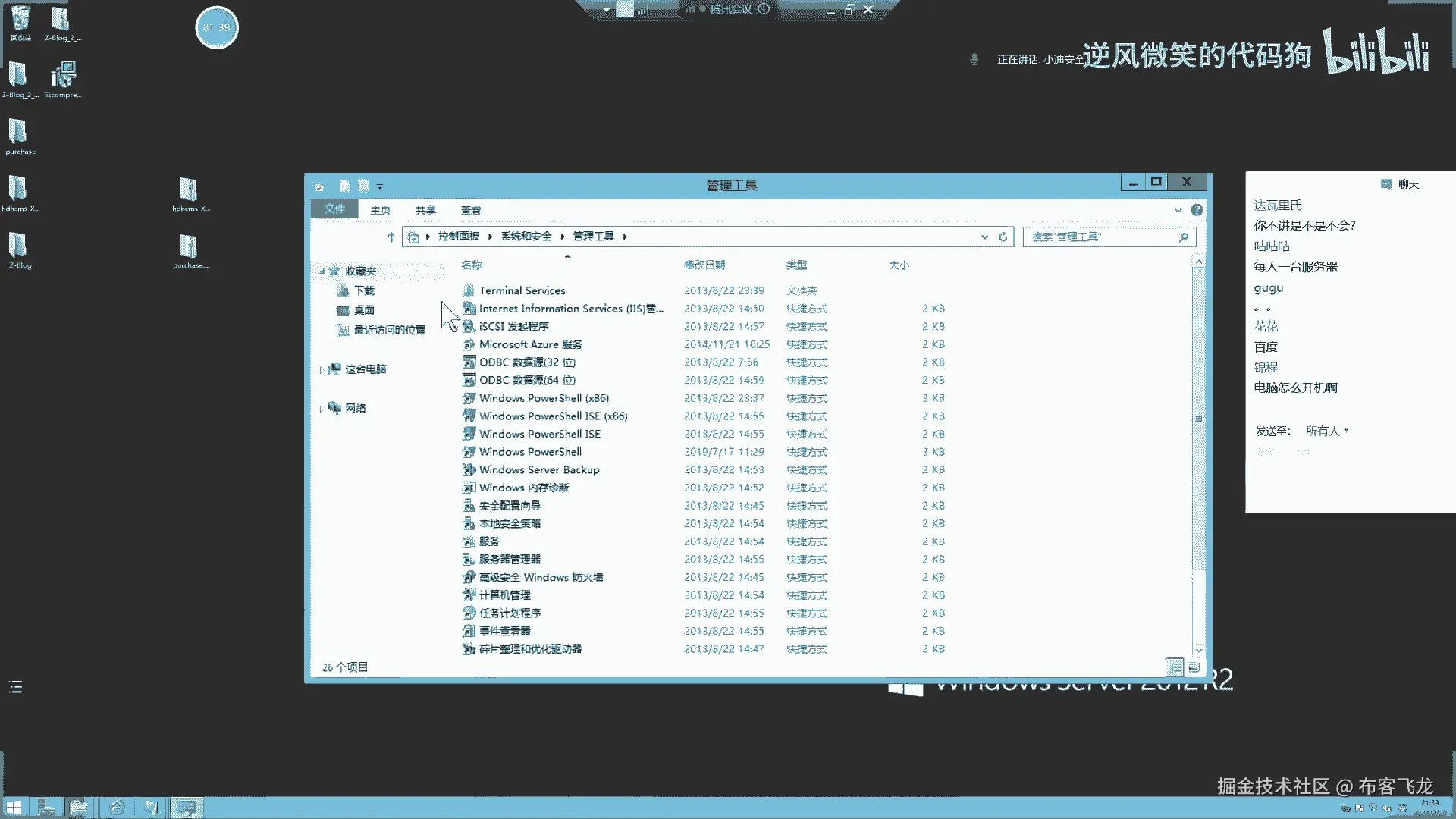The height and width of the screenshot is (819, 1456).
Task: Expand the 这台电脑 tree node
Action: pos(322,370)
